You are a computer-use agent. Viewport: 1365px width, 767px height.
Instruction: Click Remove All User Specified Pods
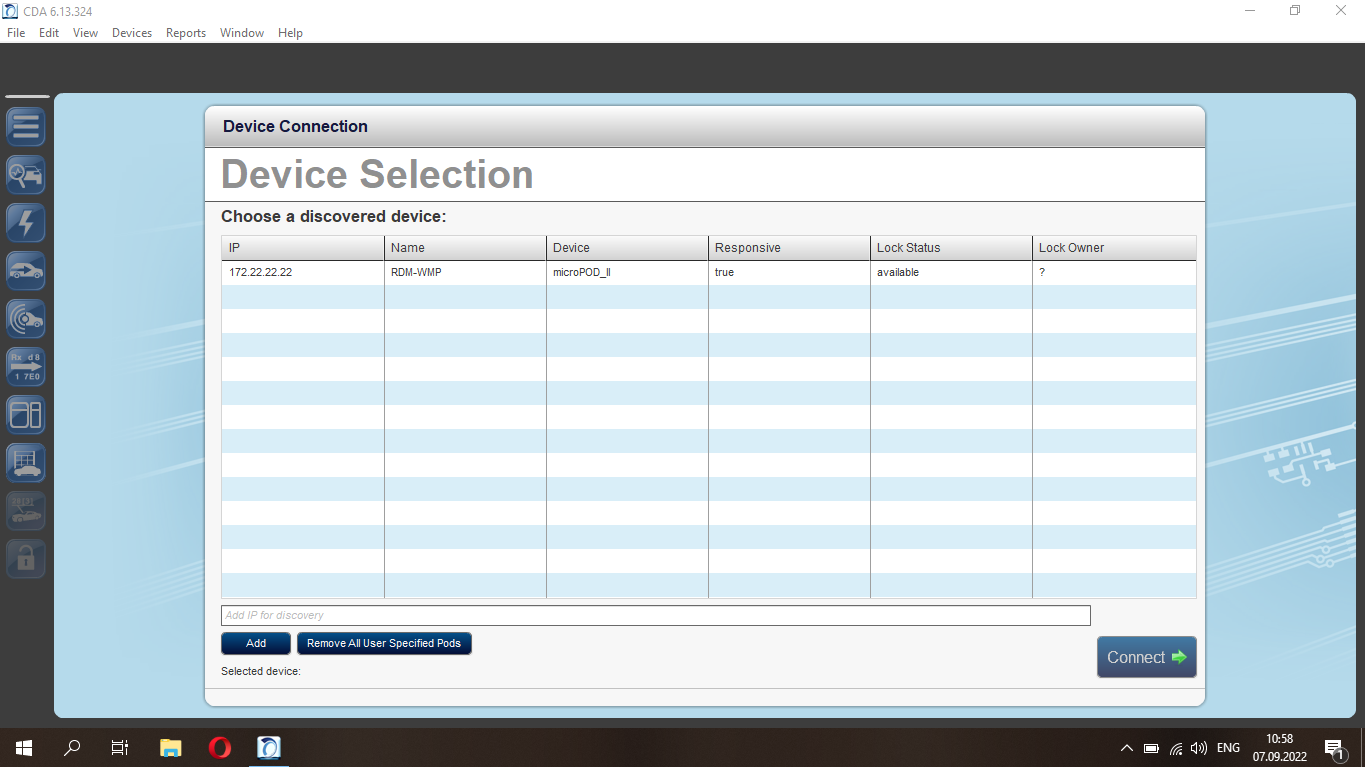pyautogui.click(x=384, y=644)
